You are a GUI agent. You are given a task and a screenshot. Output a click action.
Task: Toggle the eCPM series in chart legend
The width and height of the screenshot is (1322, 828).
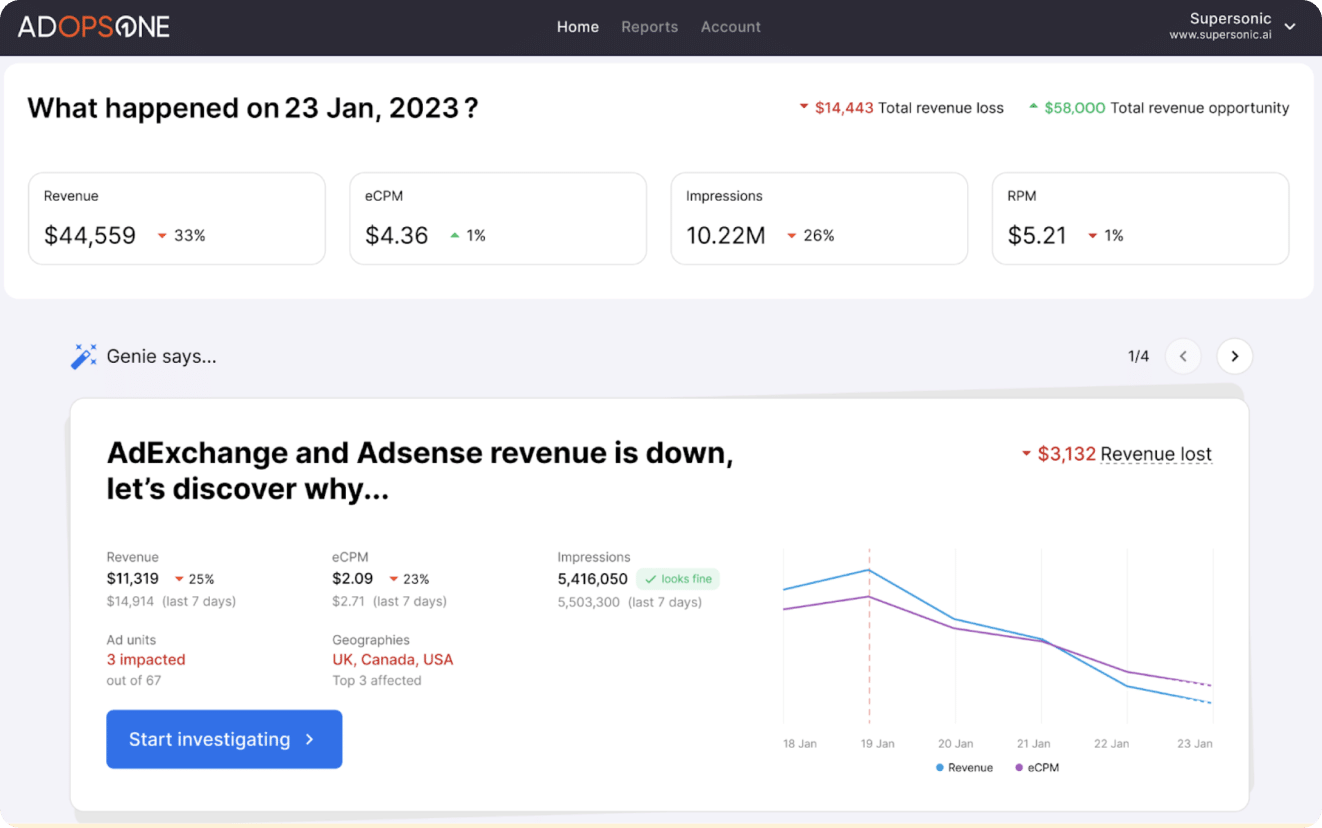1036,768
